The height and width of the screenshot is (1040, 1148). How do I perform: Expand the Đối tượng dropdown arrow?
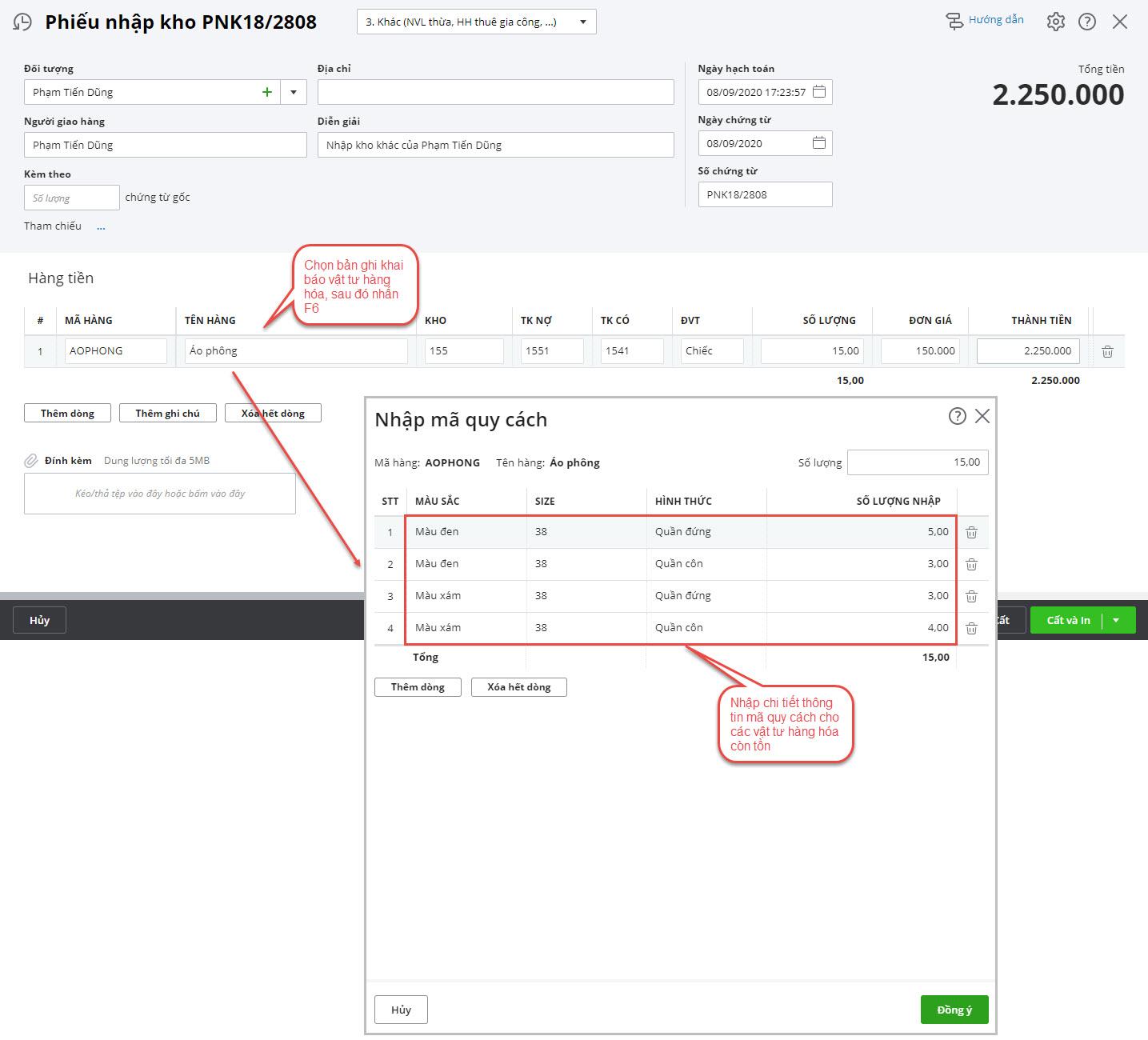pyautogui.click(x=294, y=92)
